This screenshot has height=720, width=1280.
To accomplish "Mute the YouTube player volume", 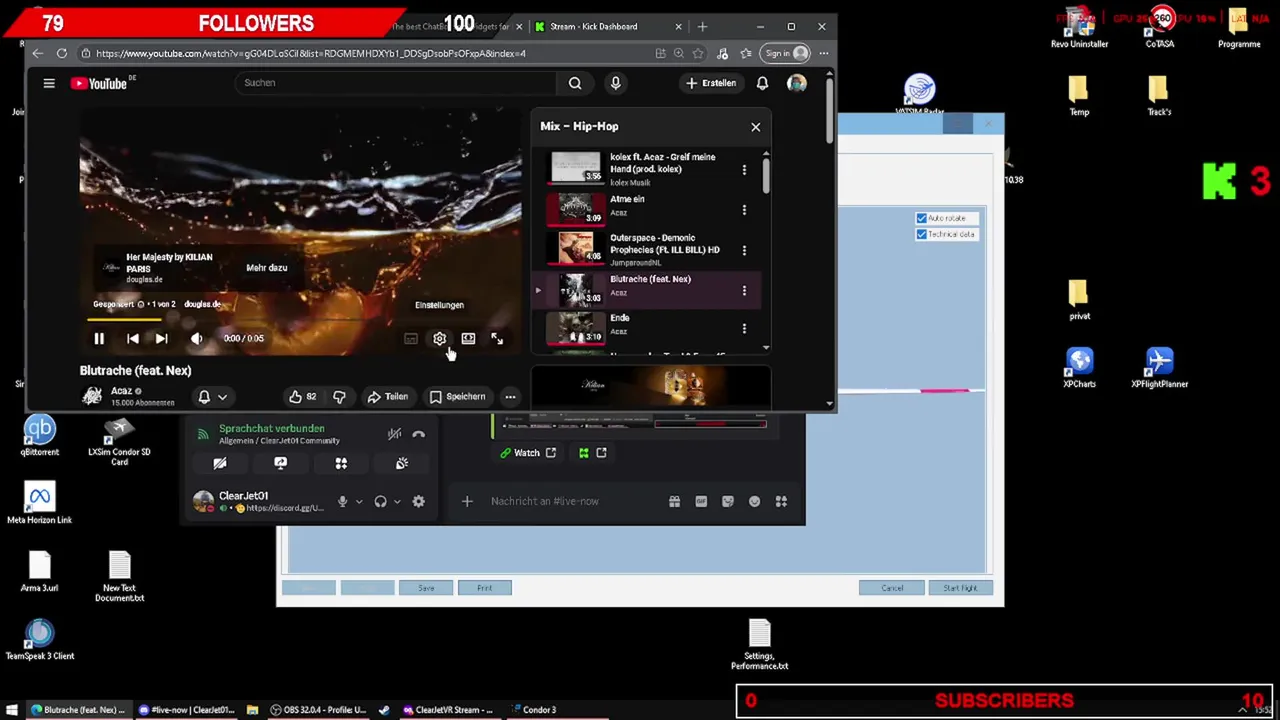I will (196, 339).
